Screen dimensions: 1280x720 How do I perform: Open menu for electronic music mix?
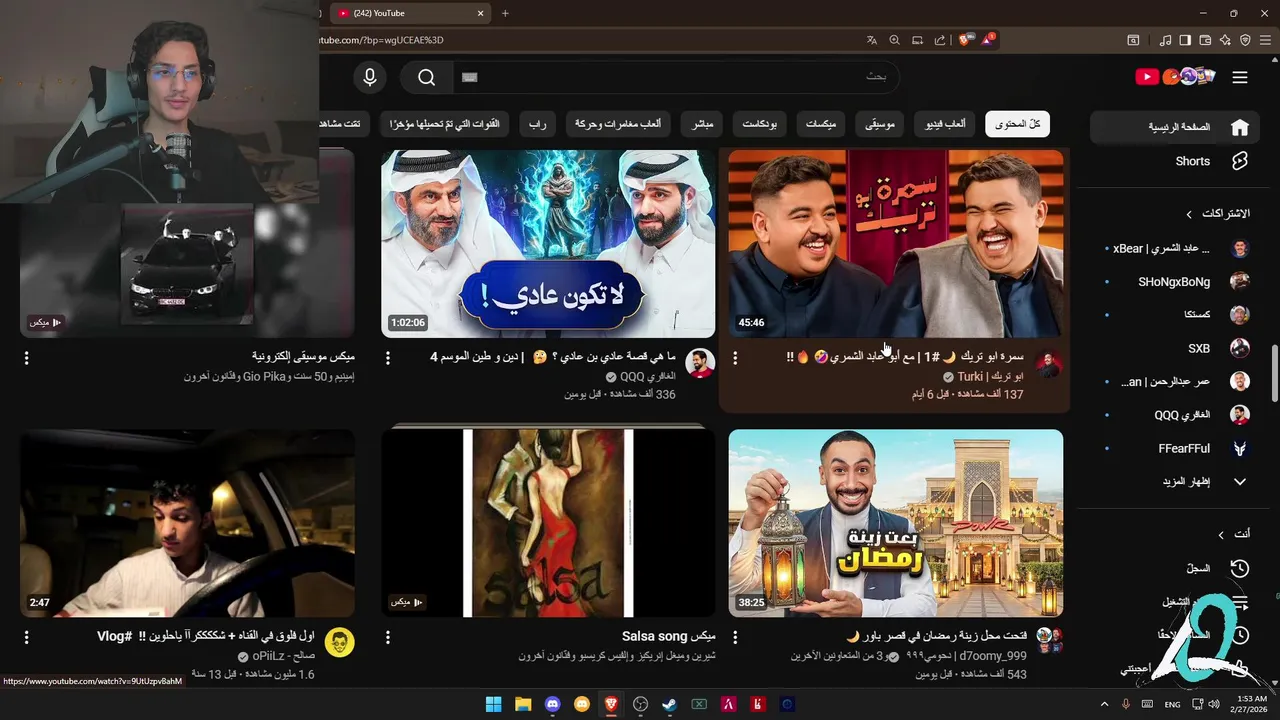[26, 357]
